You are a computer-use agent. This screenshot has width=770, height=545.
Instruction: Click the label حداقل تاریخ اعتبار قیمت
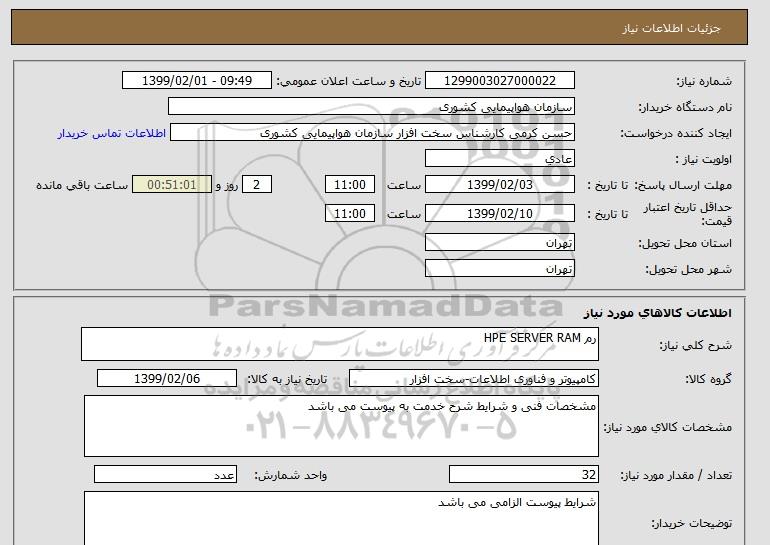[x=688, y=214]
